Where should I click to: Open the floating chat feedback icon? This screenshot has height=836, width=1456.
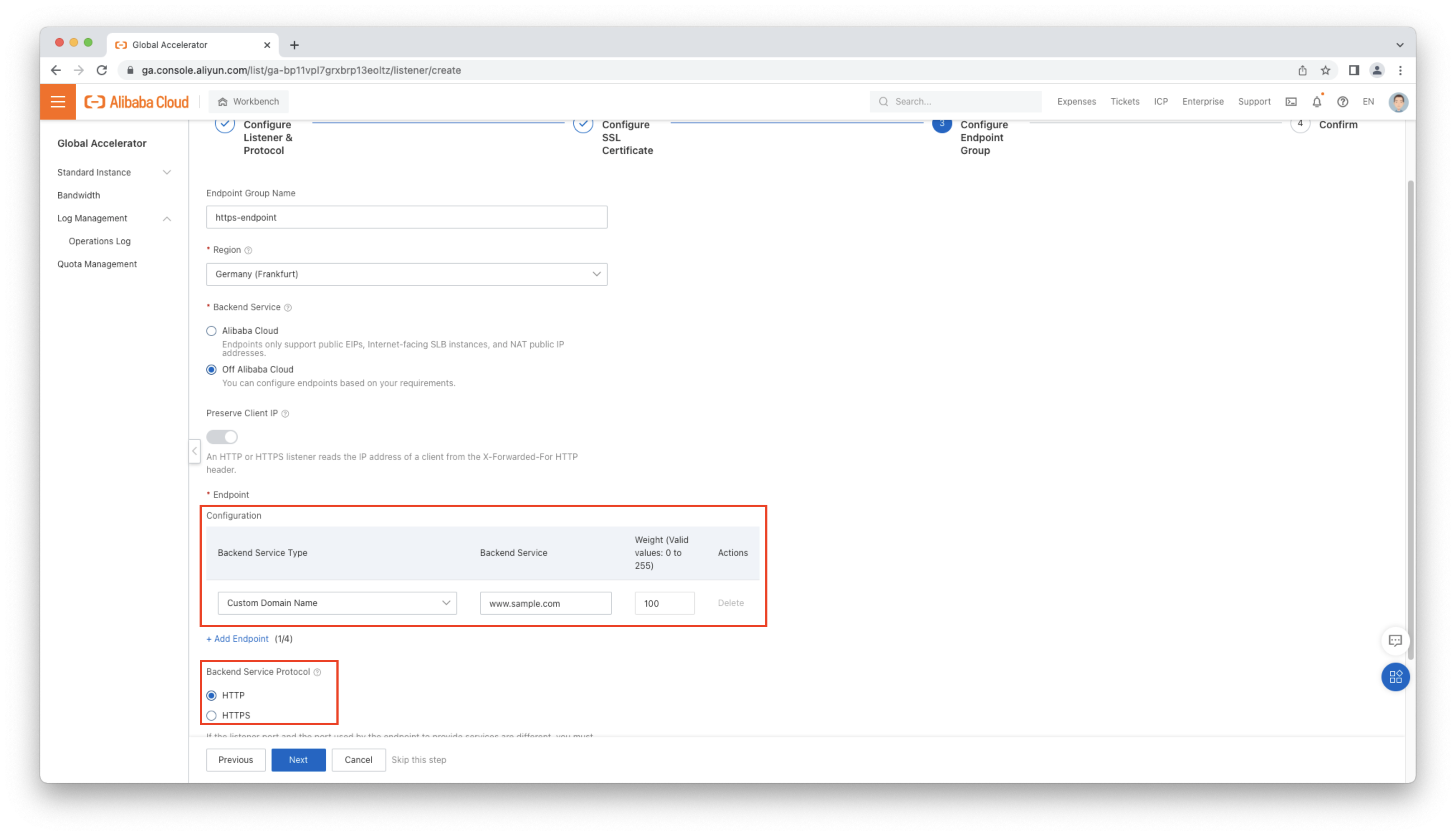[1395, 640]
